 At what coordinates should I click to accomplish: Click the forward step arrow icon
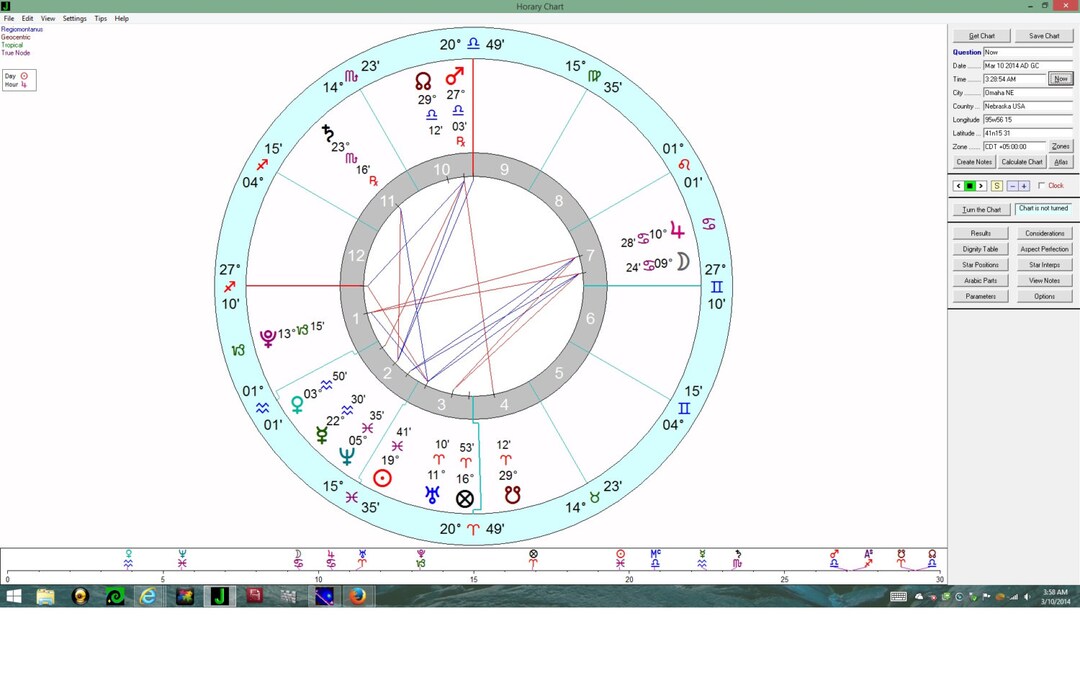(x=981, y=185)
